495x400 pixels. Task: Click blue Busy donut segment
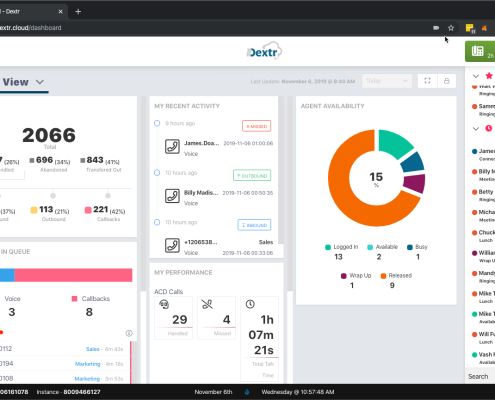[413, 162]
